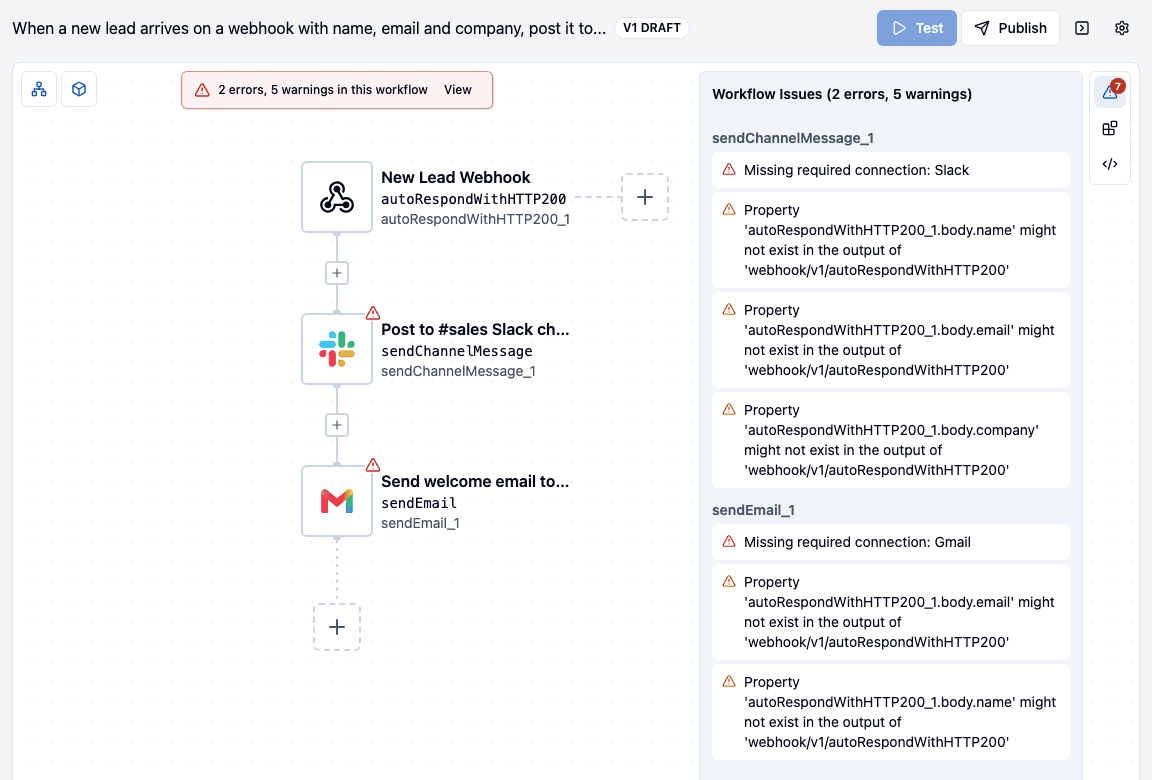Add a step after the Gmail node
The image size is (1152, 780).
[336, 627]
